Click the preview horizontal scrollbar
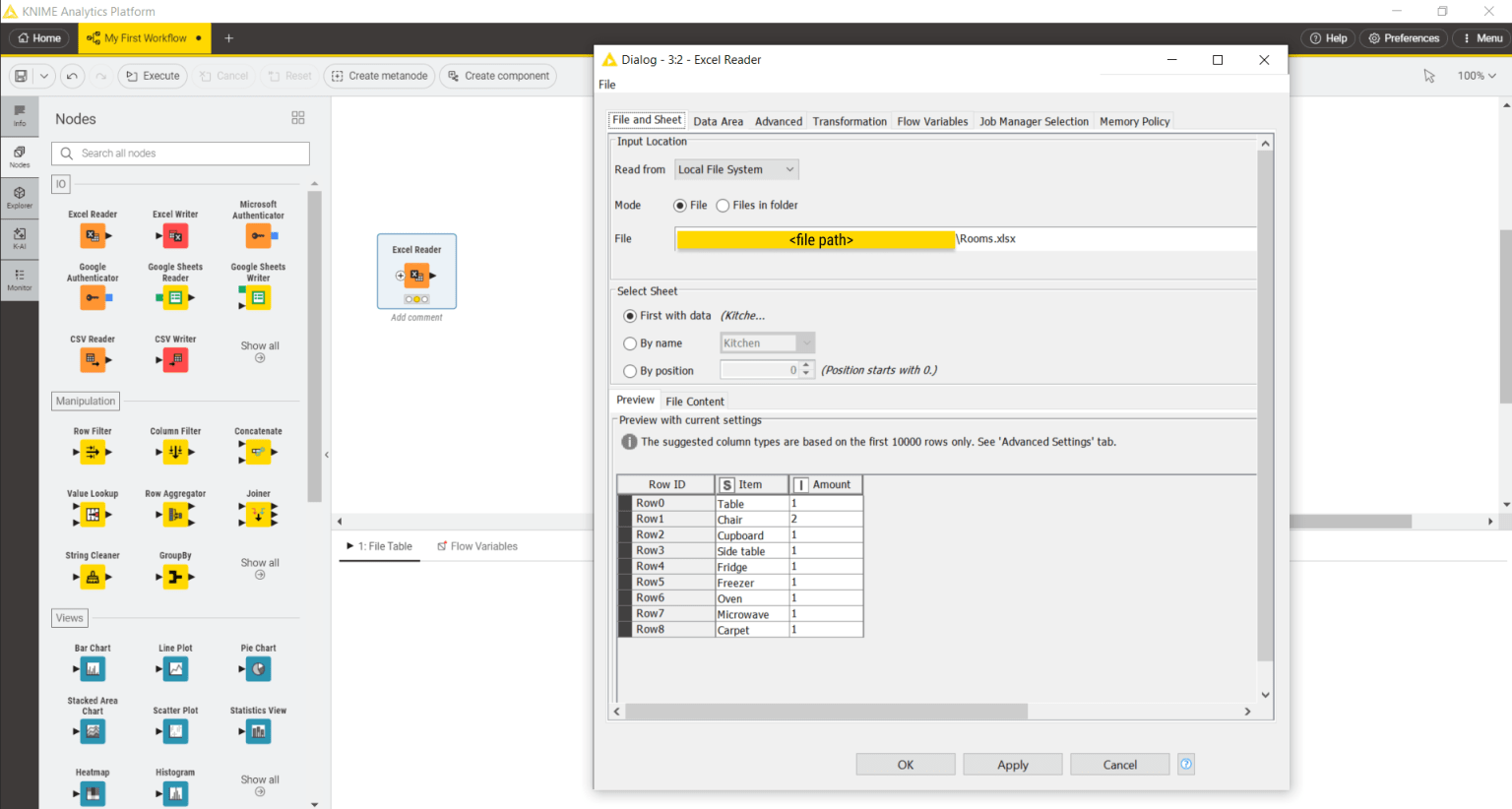This screenshot has width=1512, height=809. (827, 711)
